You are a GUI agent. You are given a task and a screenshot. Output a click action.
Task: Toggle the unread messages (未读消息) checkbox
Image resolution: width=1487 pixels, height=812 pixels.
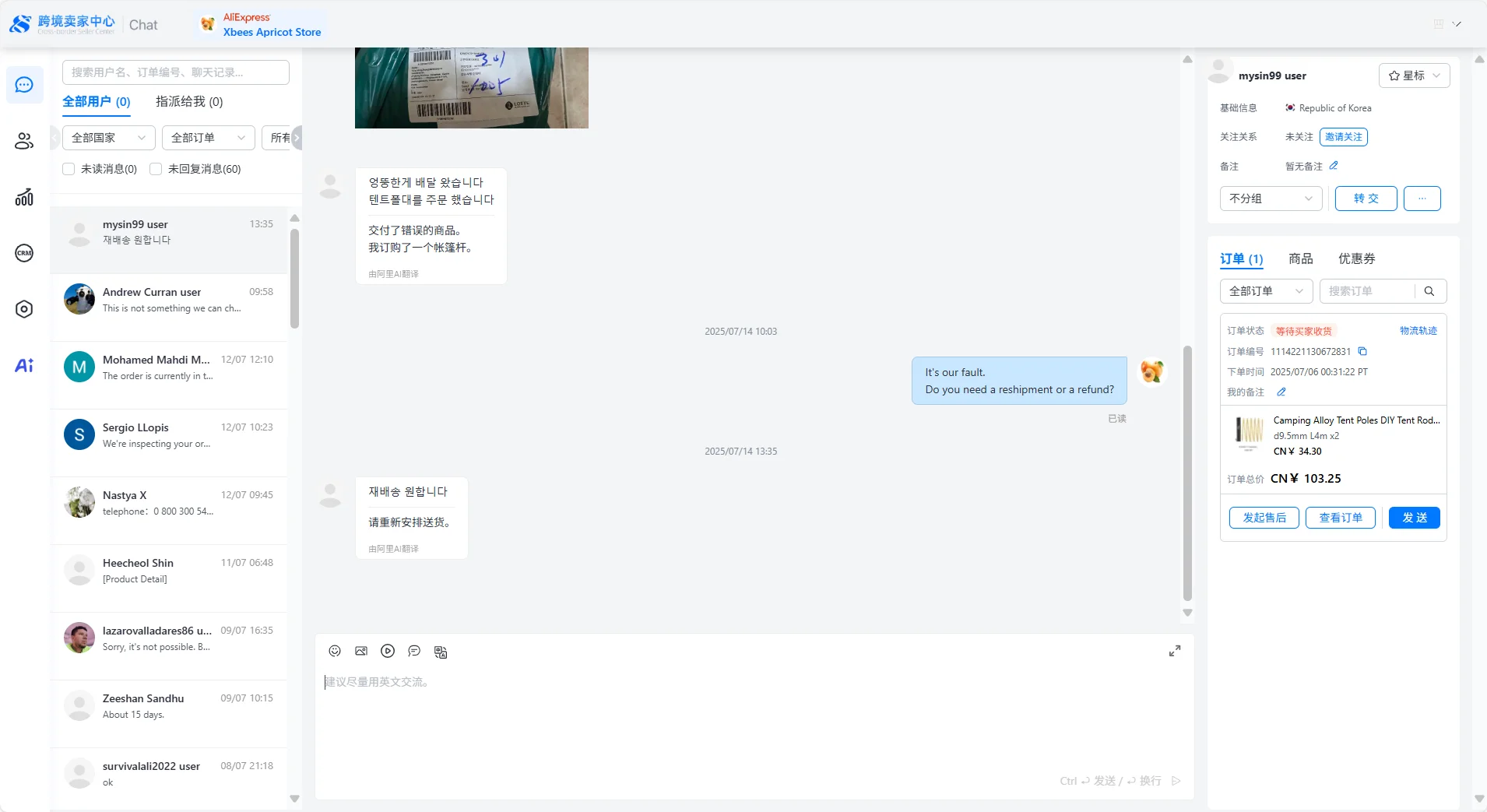tap(69, 169)
